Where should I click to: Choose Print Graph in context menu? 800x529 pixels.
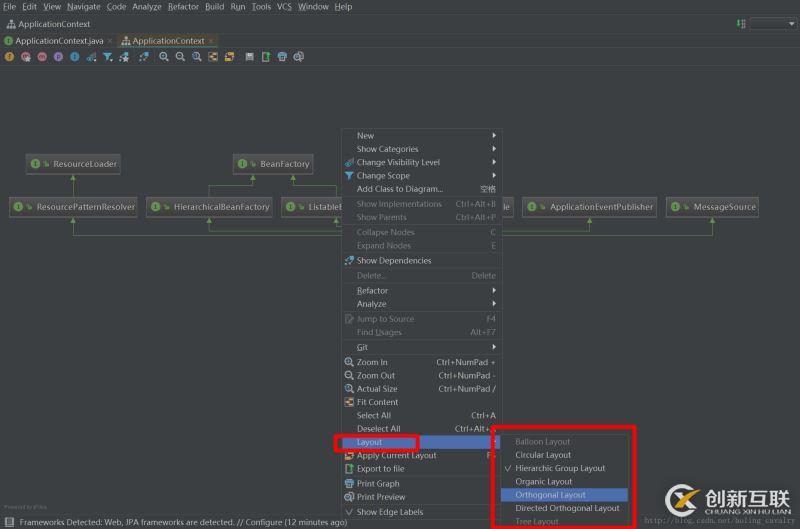[418, 483]
